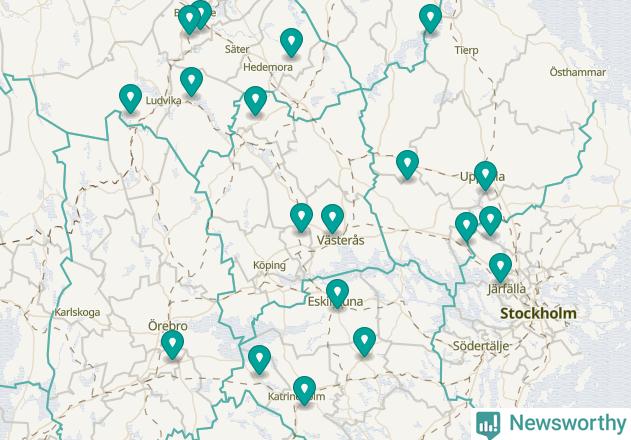Click the pin over Eskilstuna

(337, 294)
